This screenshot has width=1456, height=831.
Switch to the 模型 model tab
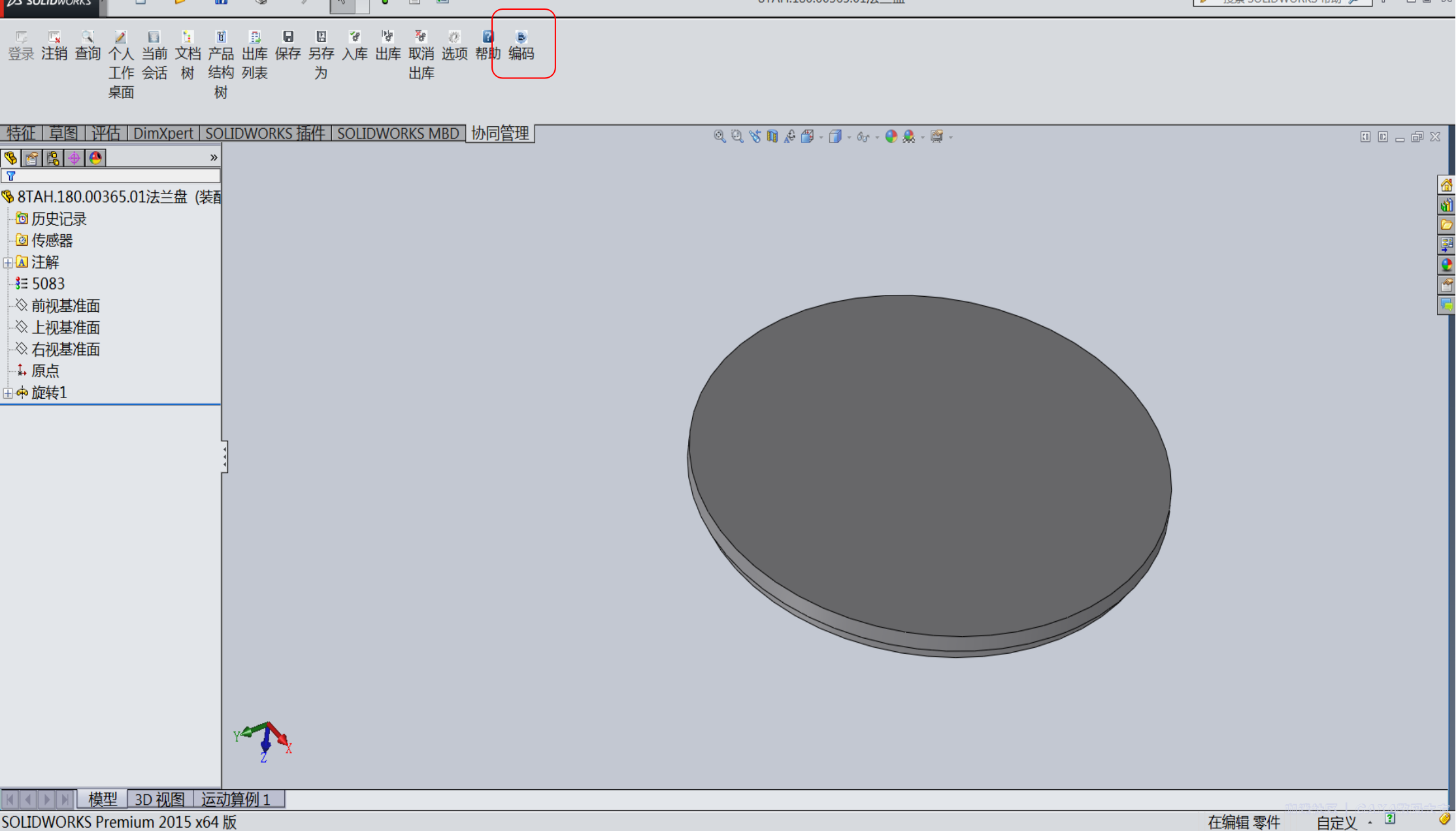(x=103, y=799)
